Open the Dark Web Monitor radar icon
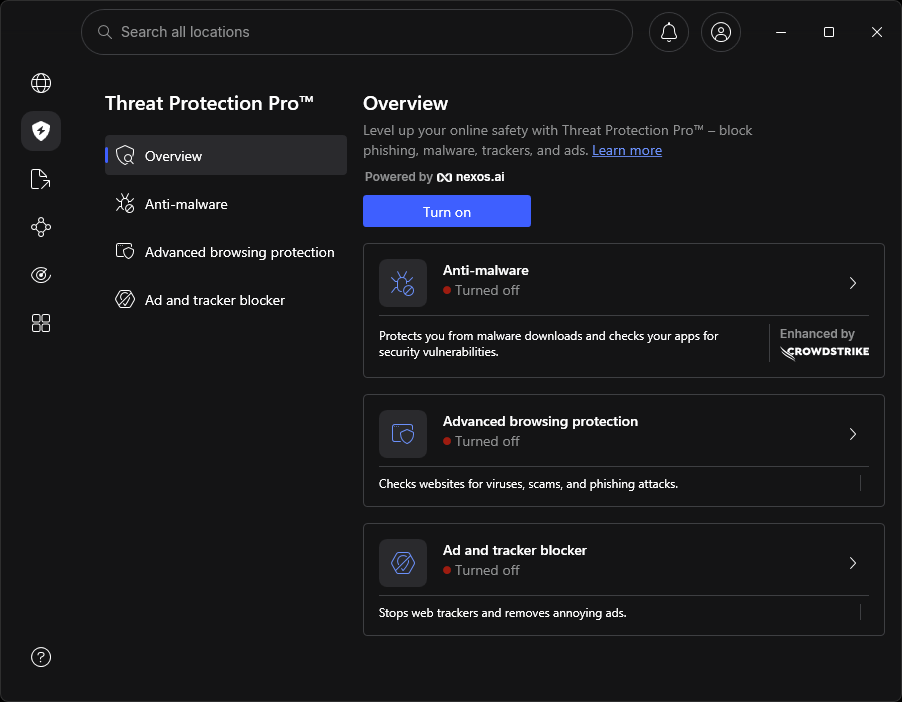This screenshot has height=702, width=902. click(x=41, y=275)
